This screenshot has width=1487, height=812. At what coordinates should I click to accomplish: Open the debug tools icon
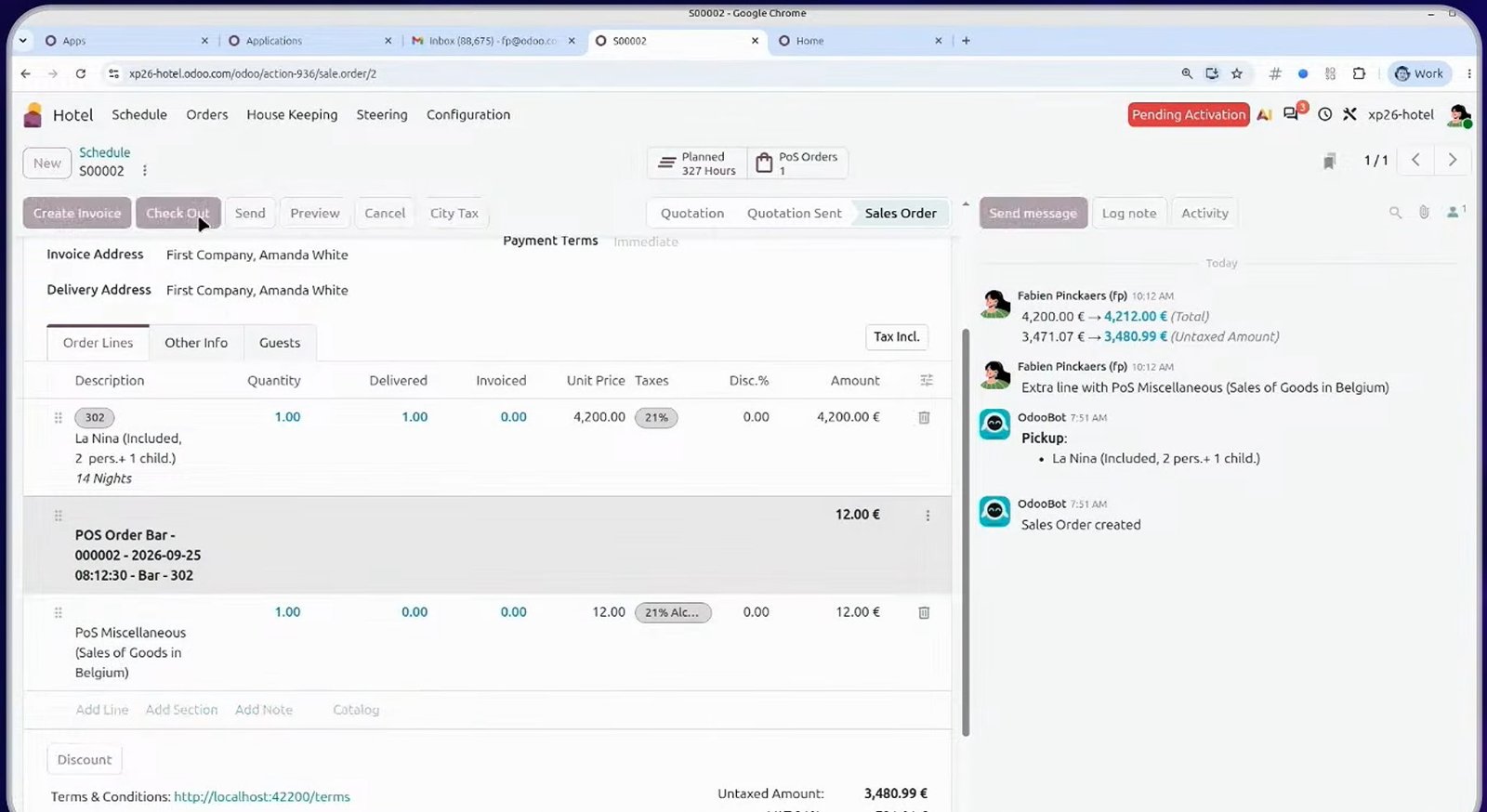[x=1349, y=114]
